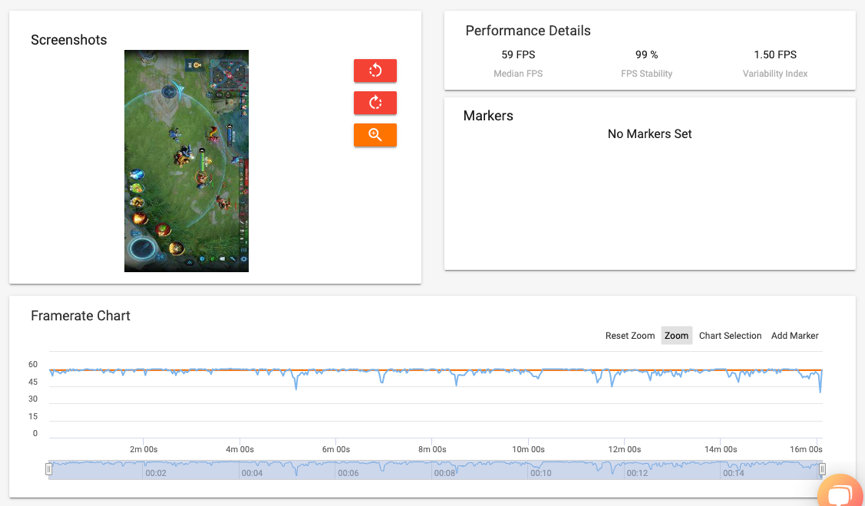The image size is (865, 506).
Task: Click the navigator at the 00:08 mark
Action: click(444, 472)
